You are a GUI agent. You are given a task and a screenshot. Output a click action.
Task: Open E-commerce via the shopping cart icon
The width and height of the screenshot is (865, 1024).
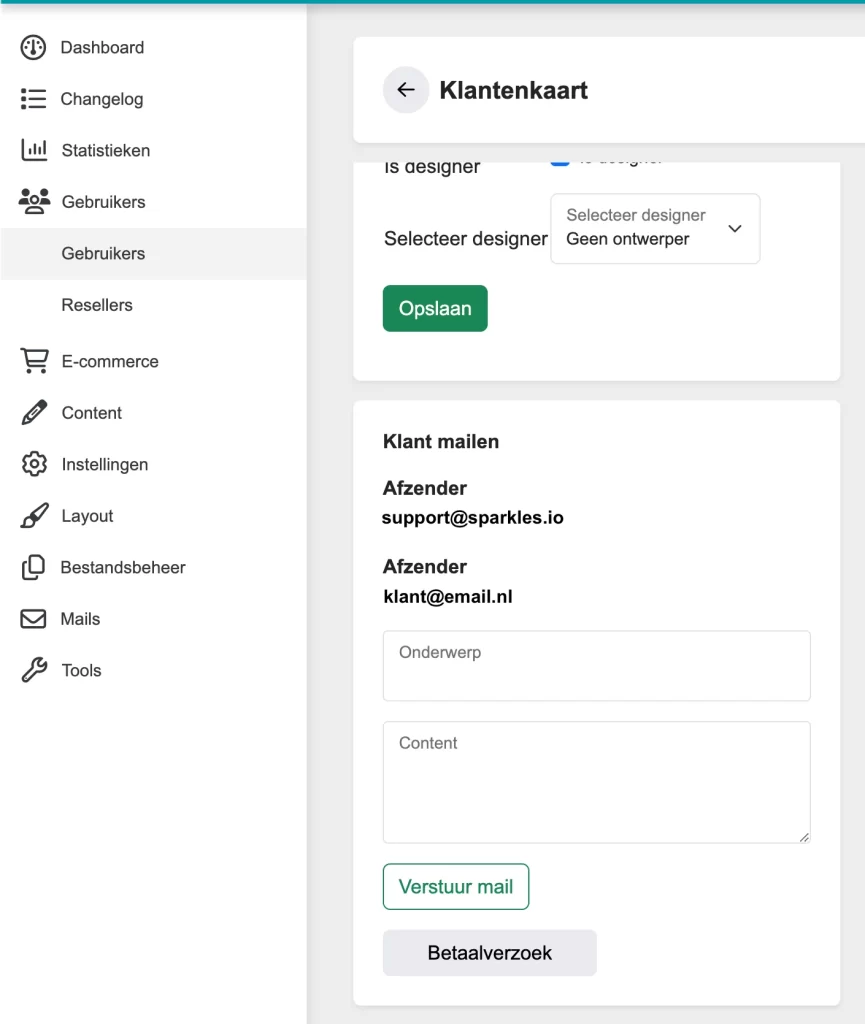point(33,361)
